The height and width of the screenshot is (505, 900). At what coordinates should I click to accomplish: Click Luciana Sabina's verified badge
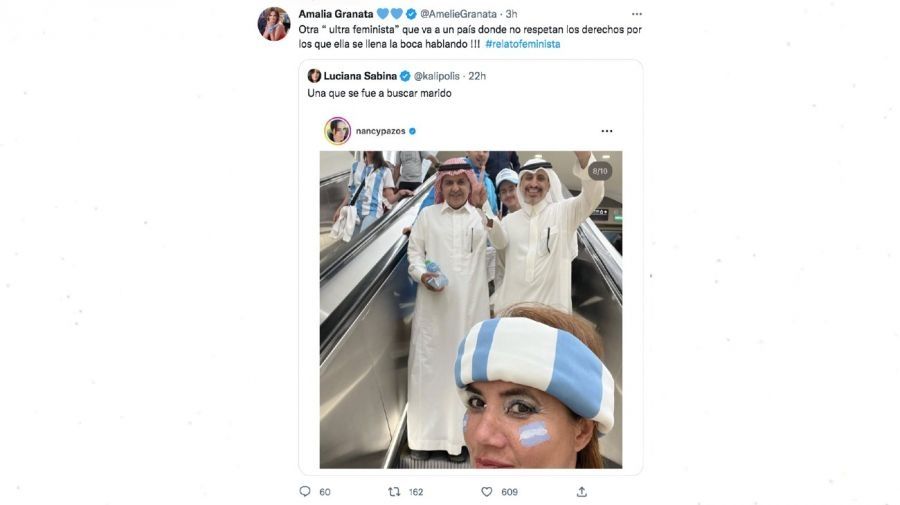[405, 76]
